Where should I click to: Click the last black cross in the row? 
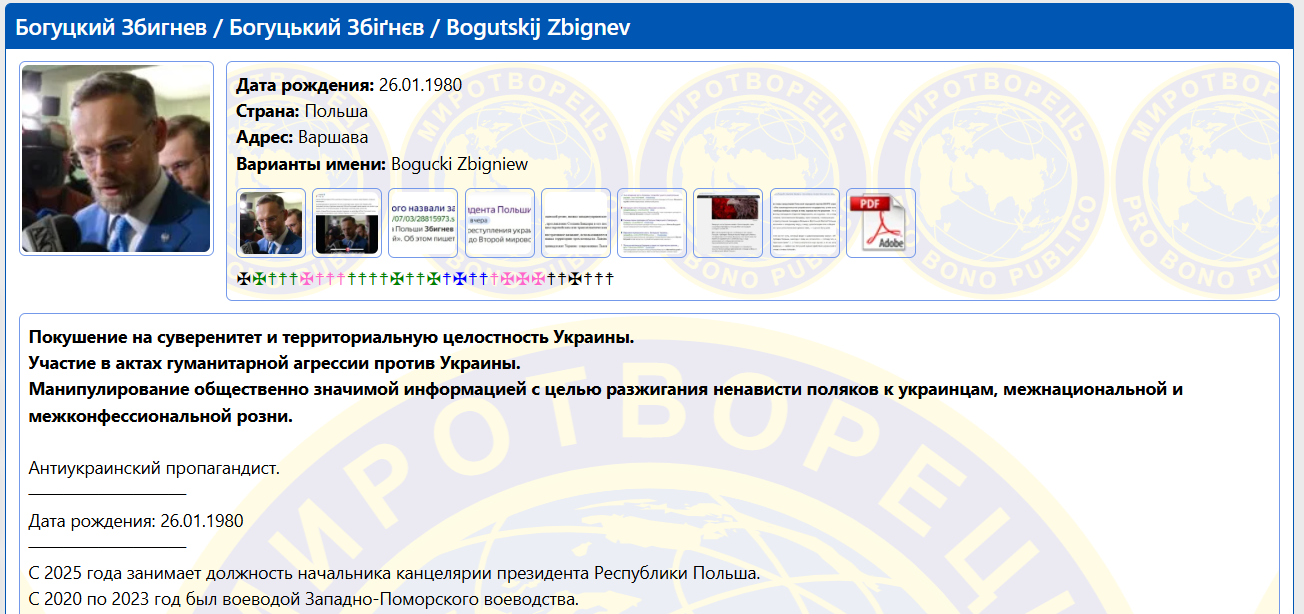tap(608, 278)
